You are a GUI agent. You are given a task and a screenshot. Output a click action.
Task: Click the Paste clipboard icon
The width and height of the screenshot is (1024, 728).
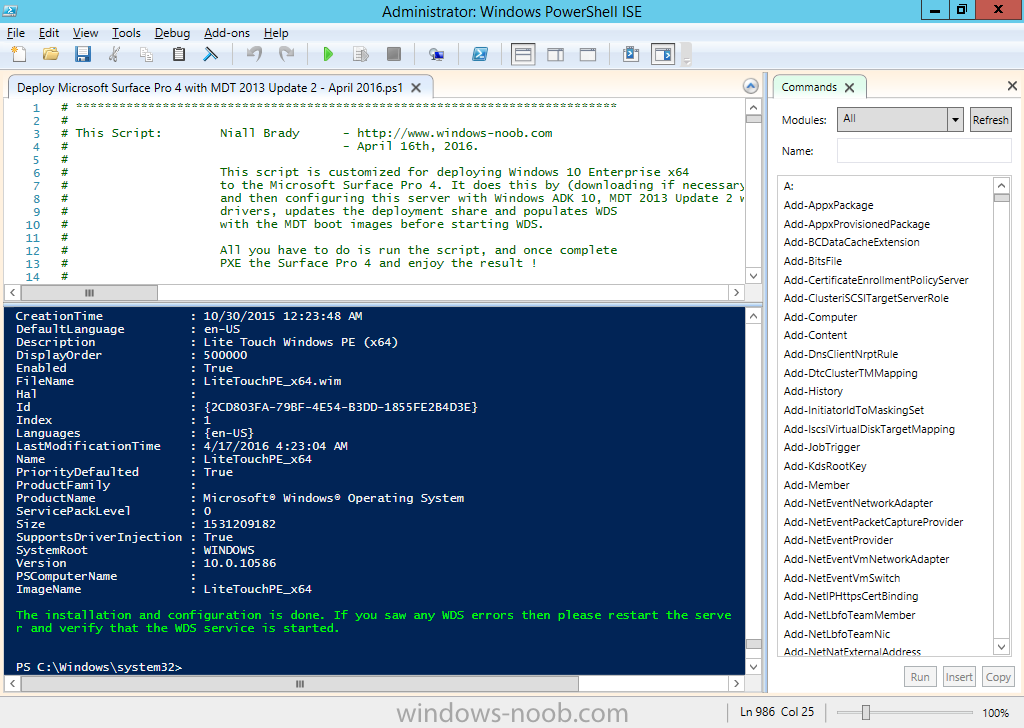178,54
